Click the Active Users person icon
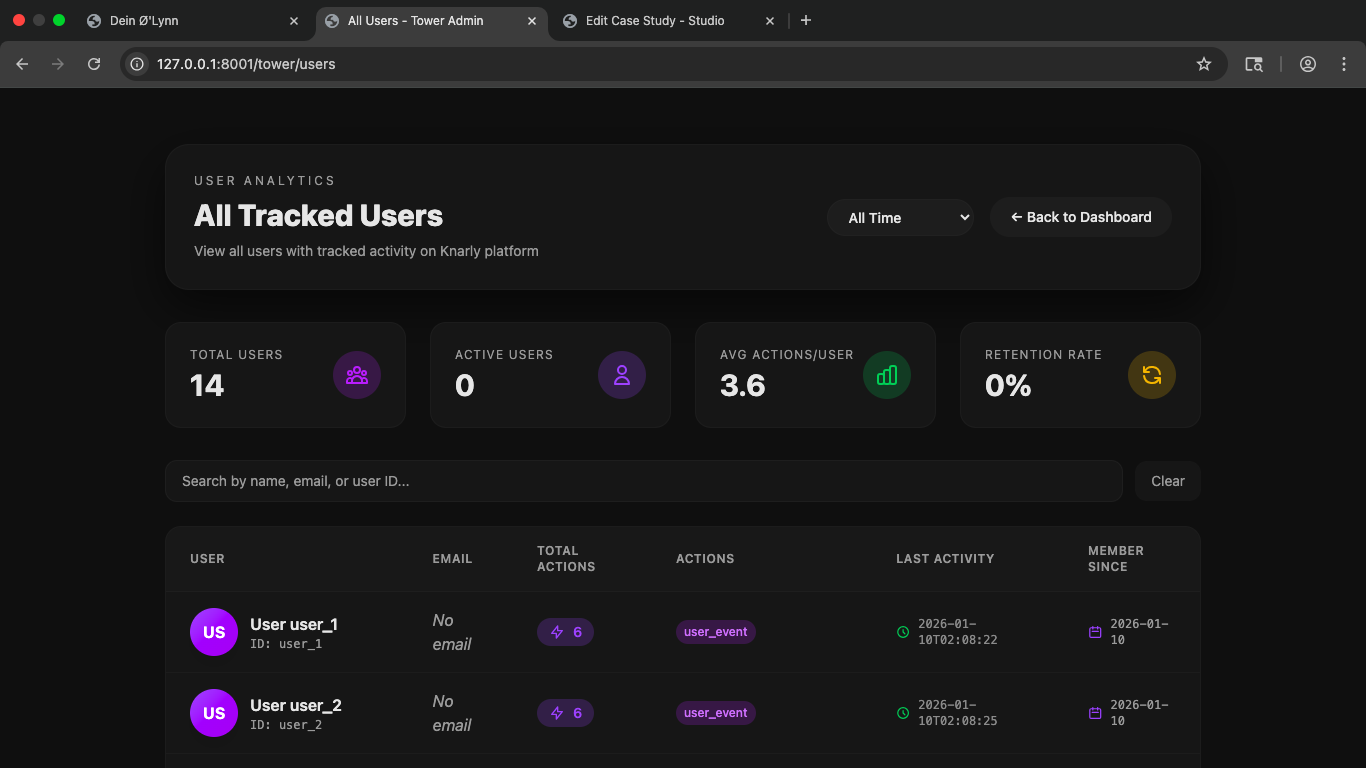The height and width of the screenshot is (768, 1366). [622, 375]
